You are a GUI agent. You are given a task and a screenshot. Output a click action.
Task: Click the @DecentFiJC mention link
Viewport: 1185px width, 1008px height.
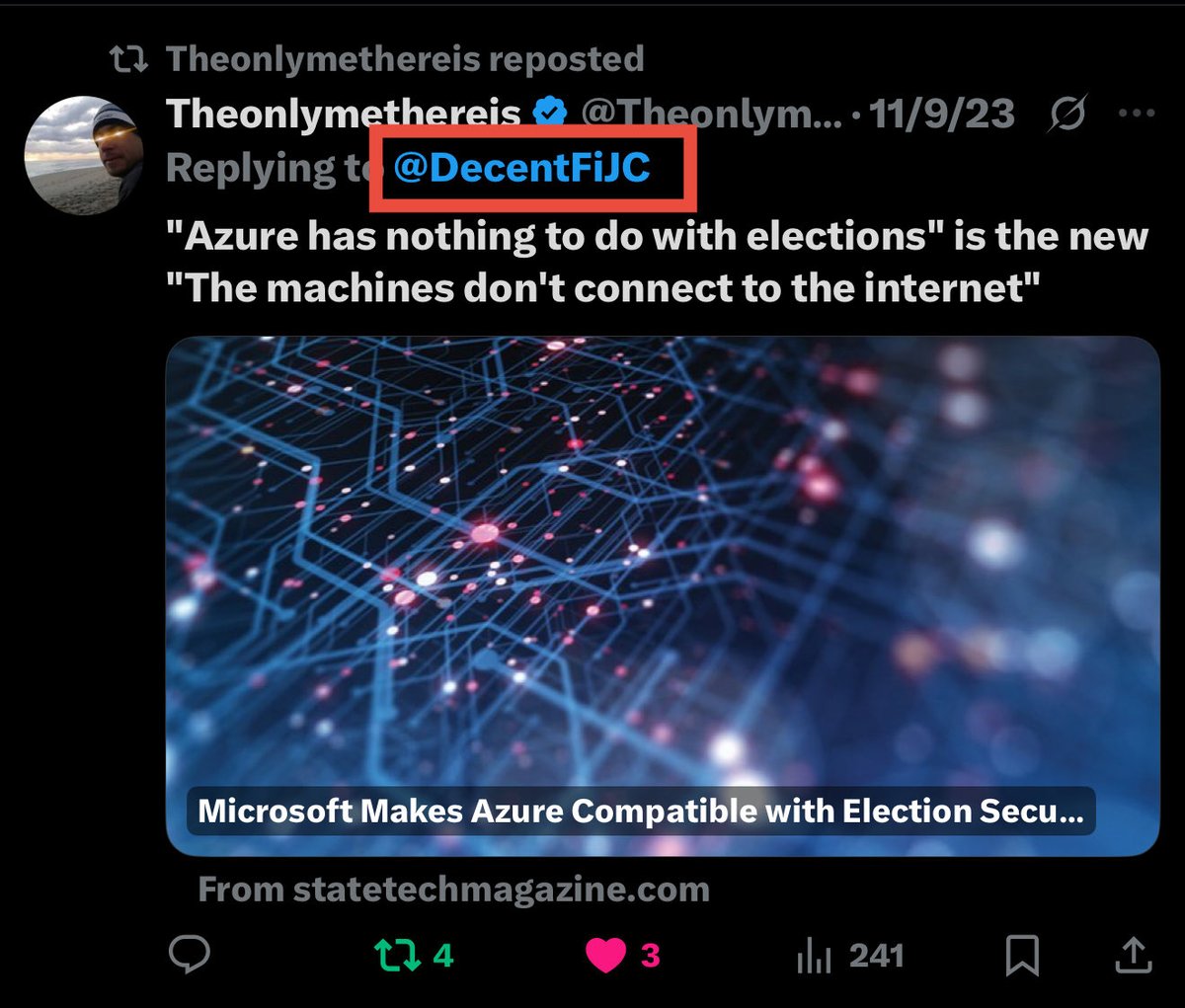tap(521, 168)
